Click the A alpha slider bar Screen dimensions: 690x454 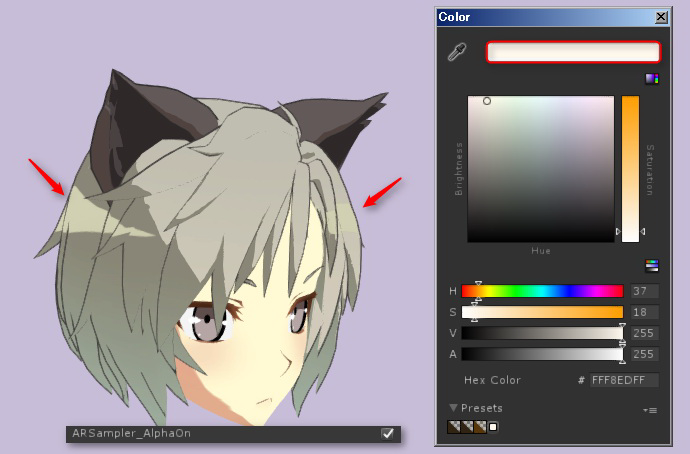tap(542, 353)
